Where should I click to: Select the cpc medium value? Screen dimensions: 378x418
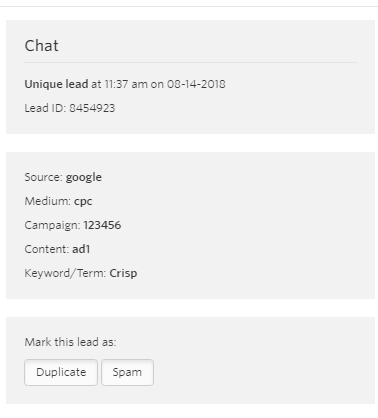point(83,202)
